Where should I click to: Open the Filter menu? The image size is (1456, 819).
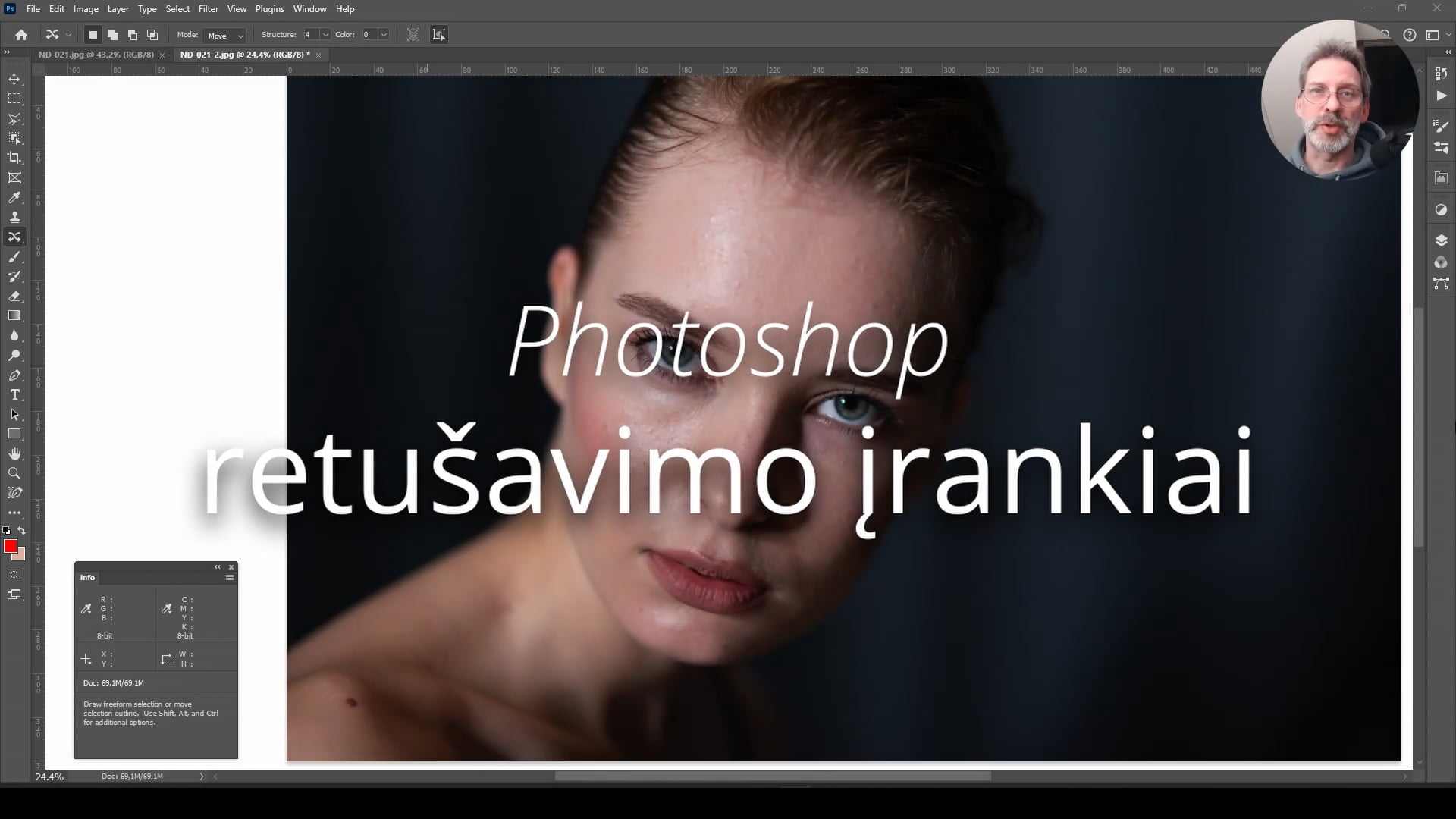(209, 9)
